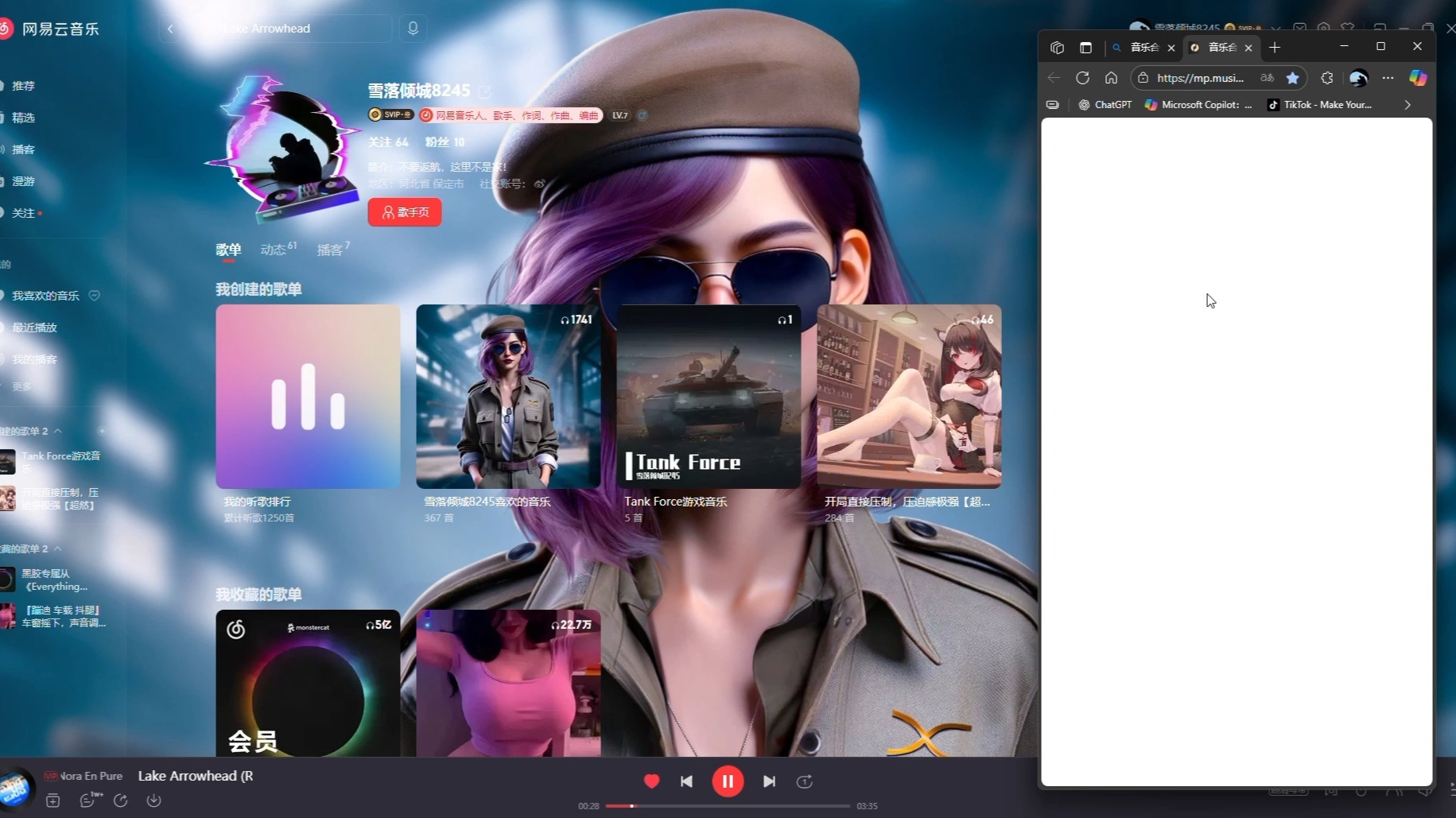Open the now-playing album cover disc

[x=15, y=788]
